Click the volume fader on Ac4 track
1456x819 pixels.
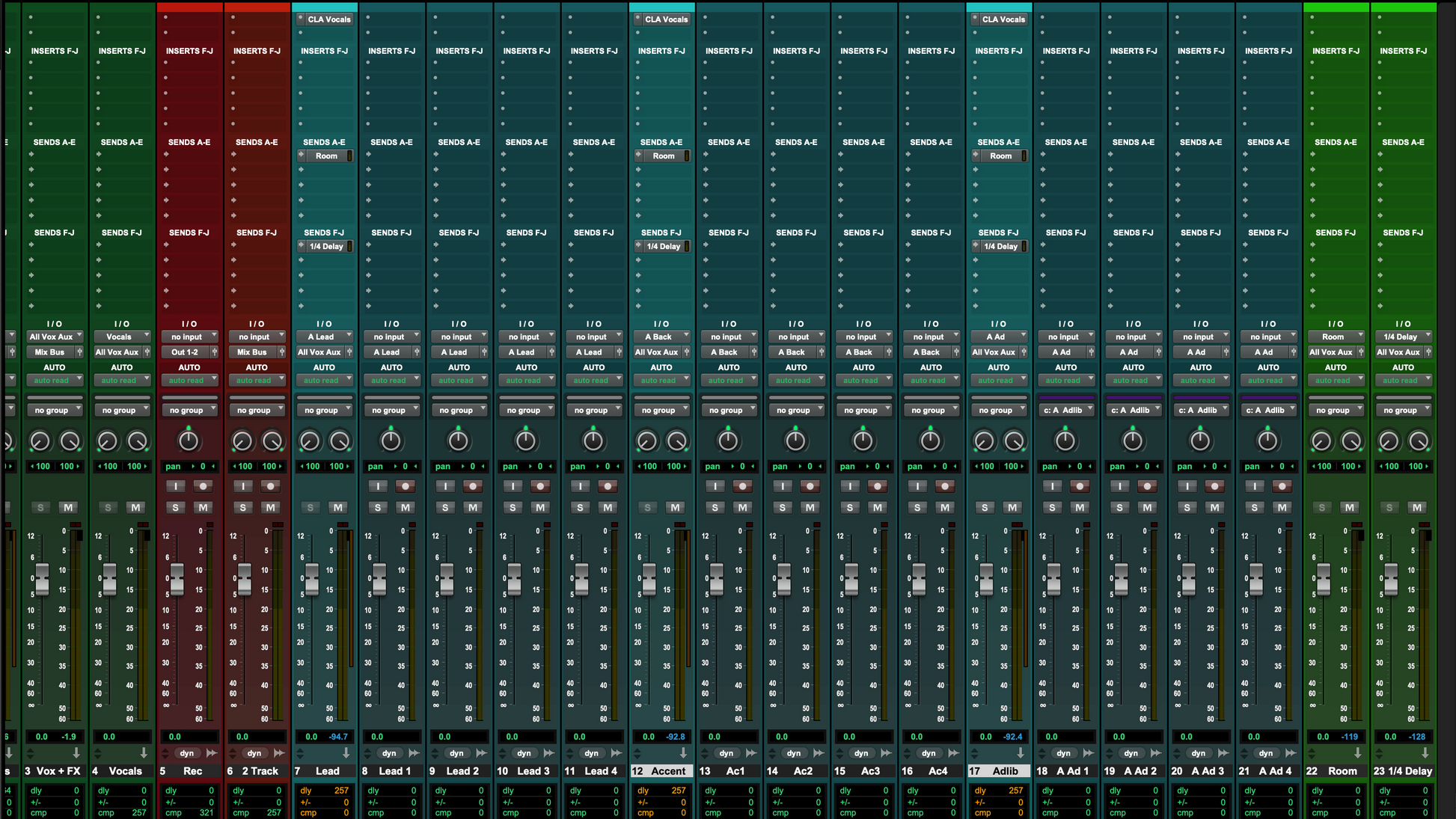tap(919, 579)
